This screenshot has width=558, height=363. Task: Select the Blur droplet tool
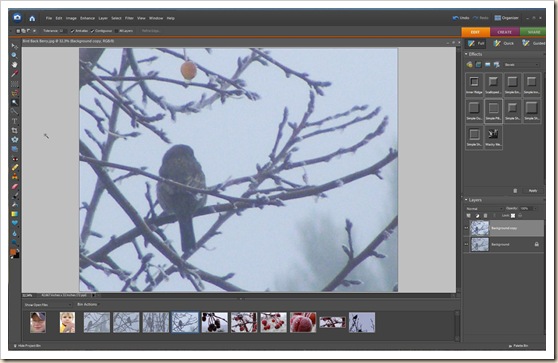pos(15,233)
